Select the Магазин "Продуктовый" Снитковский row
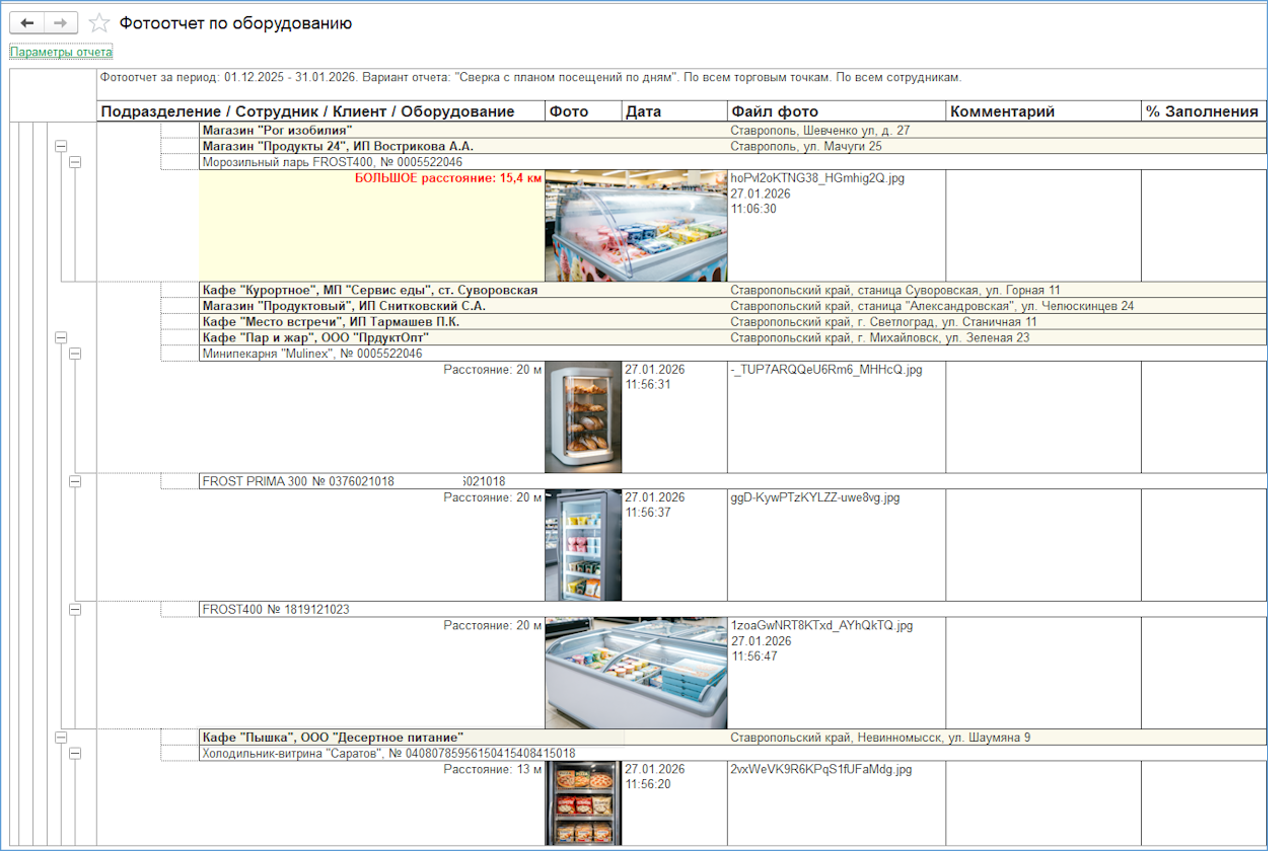Screen dimensions: 1268x851 732,306
